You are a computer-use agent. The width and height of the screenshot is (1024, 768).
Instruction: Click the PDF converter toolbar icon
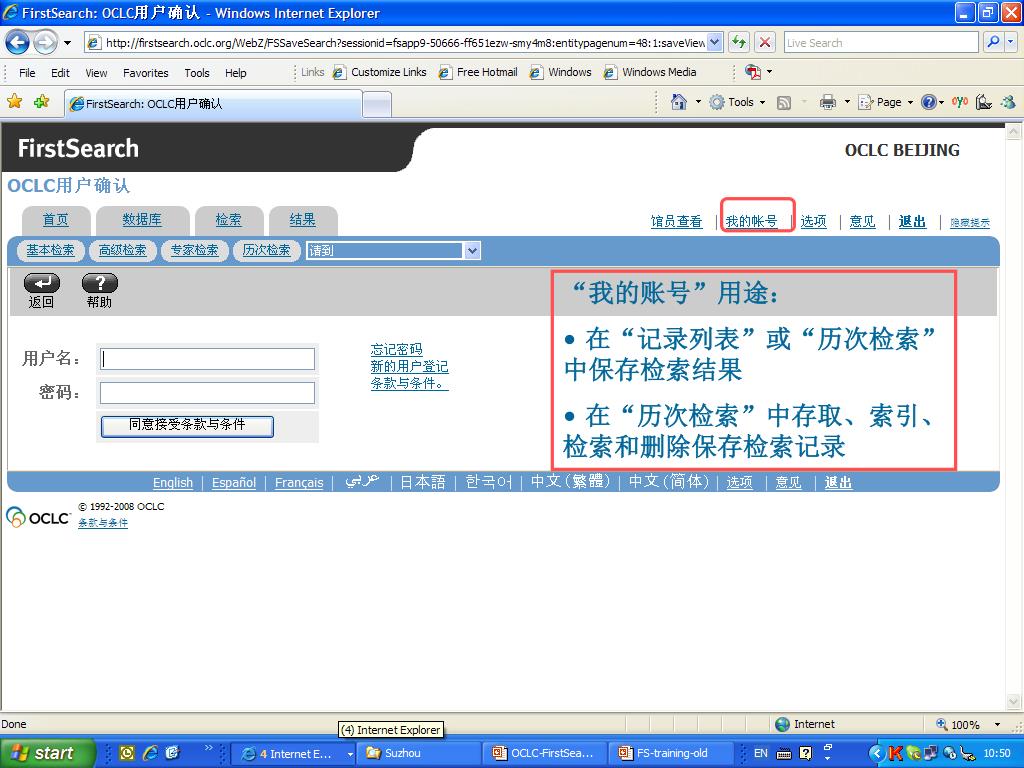pos(752,72)
